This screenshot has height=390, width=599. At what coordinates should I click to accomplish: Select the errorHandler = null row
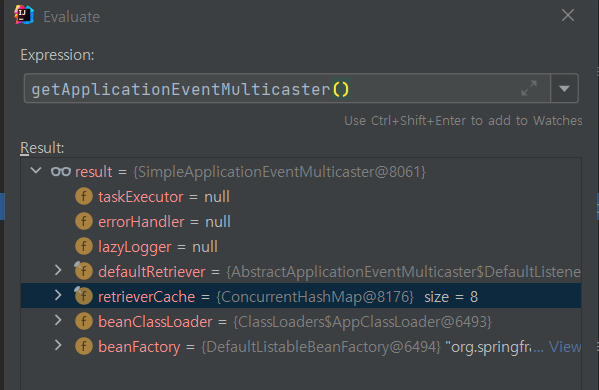301,222
